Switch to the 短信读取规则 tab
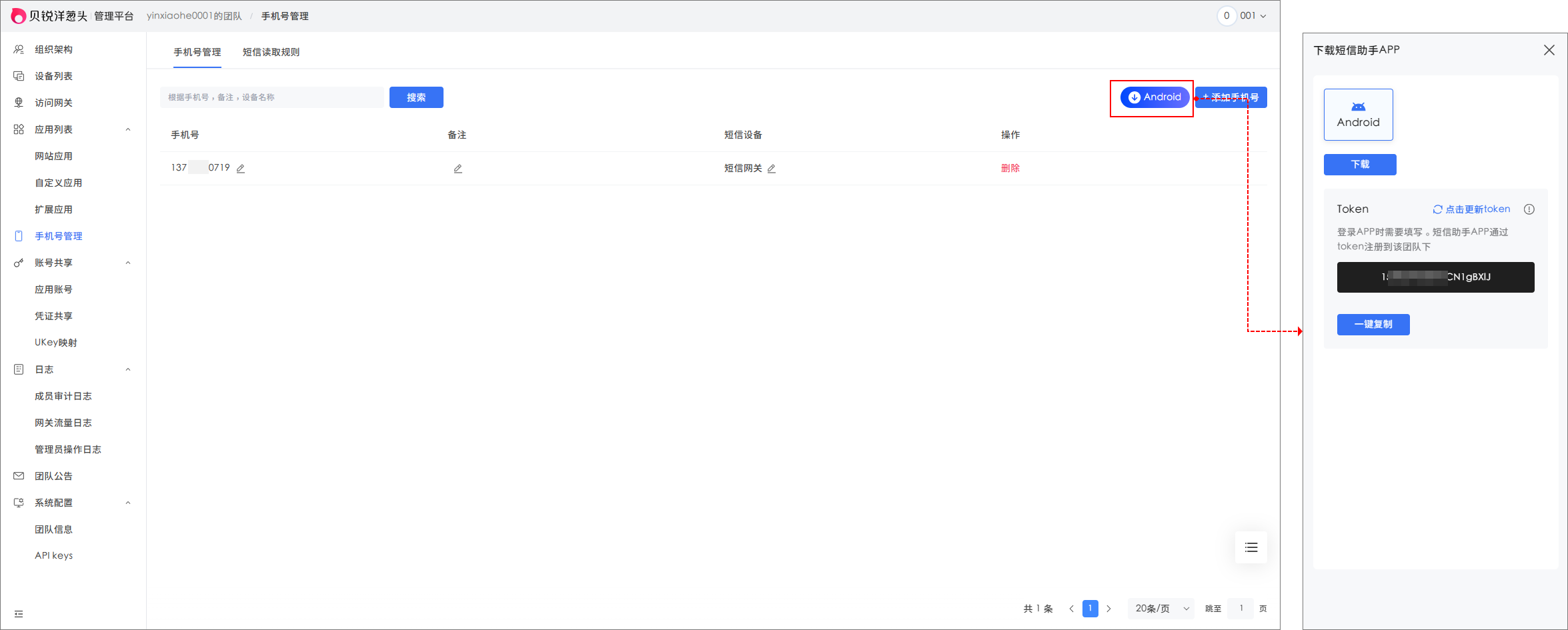 coord(271,52)
